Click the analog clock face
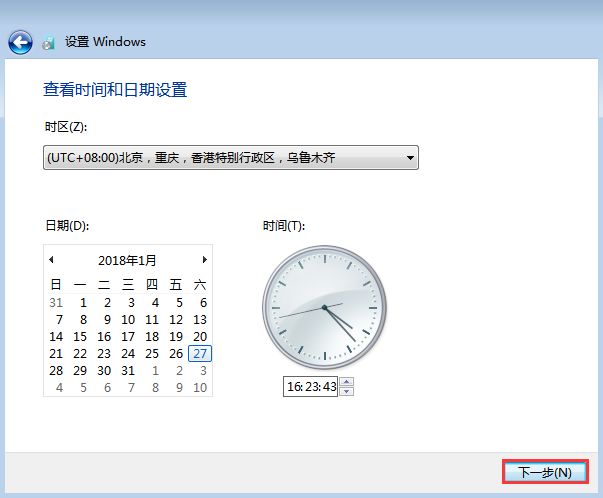This screenshot has width=603, height=498. [325, 308]
